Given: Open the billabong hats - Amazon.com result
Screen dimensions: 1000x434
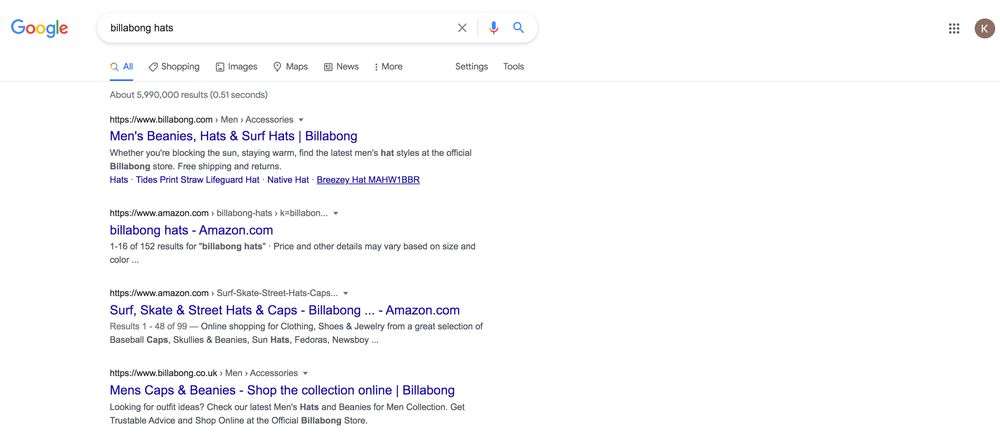Looking at the screenshot, I should click(x=191, y=230).
